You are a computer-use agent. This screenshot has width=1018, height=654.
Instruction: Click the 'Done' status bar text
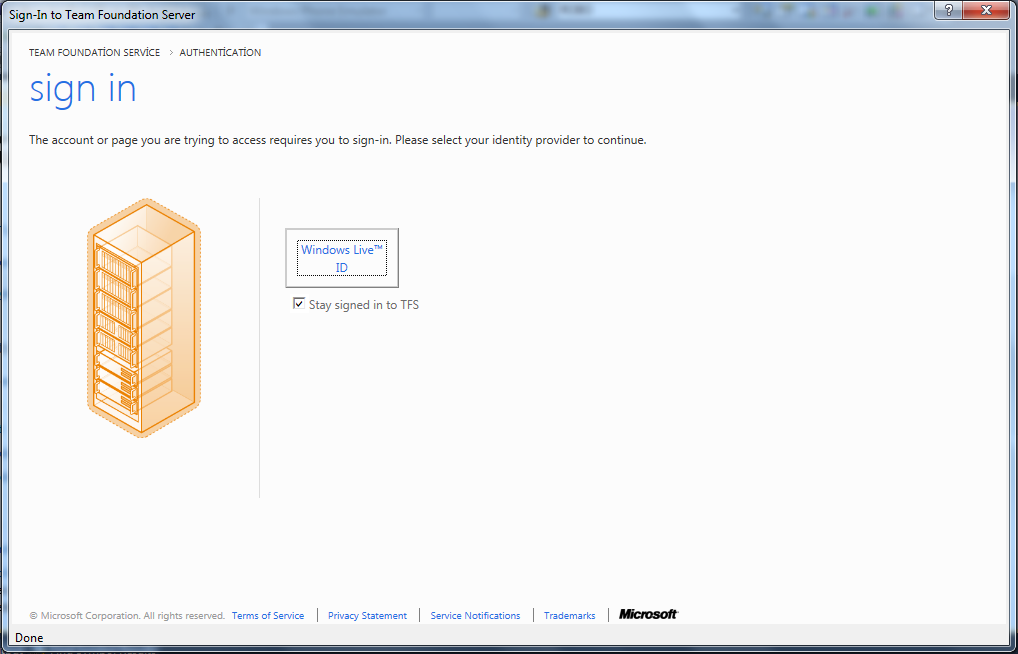[x=29, y=638]
